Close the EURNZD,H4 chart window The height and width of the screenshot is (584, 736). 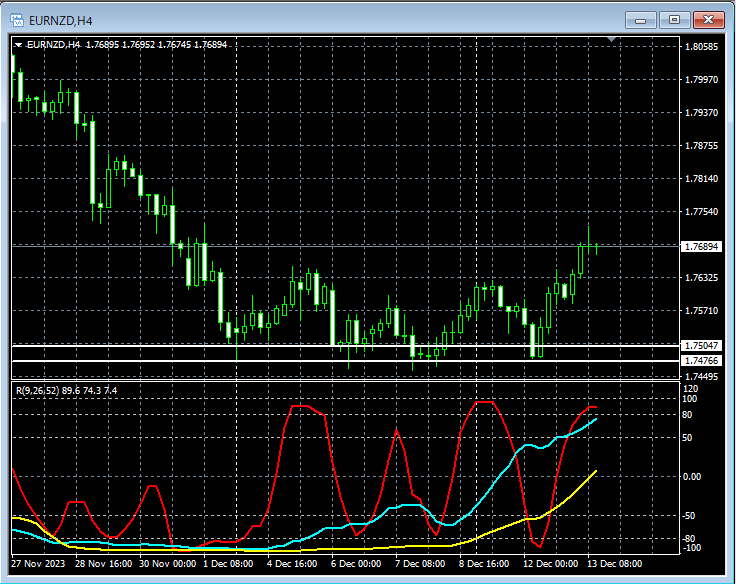[708, 20]
